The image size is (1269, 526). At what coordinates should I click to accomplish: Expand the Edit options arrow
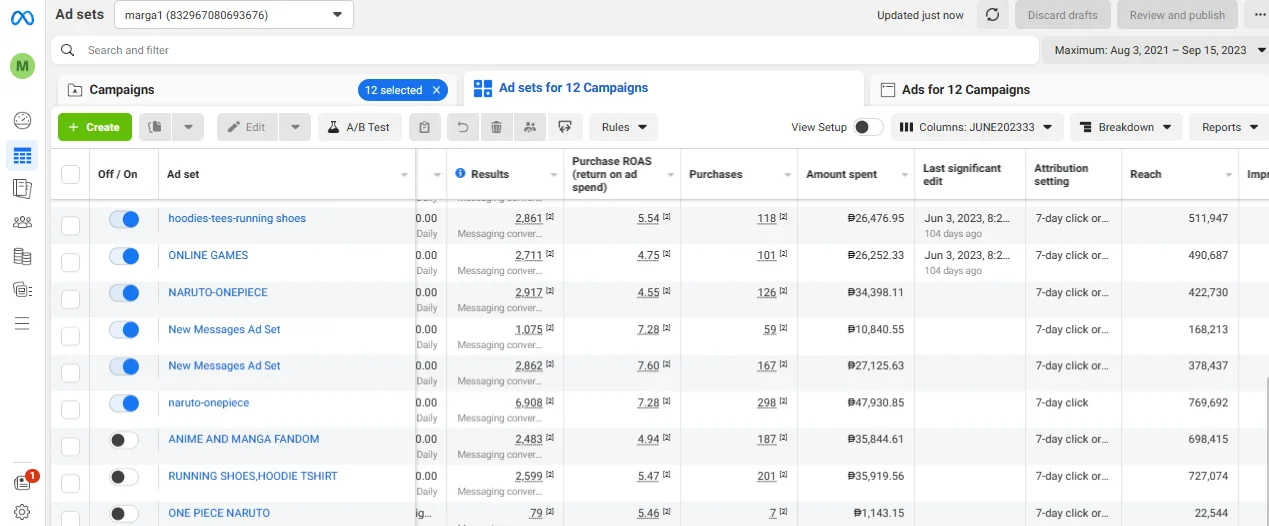tap(295, 127)
